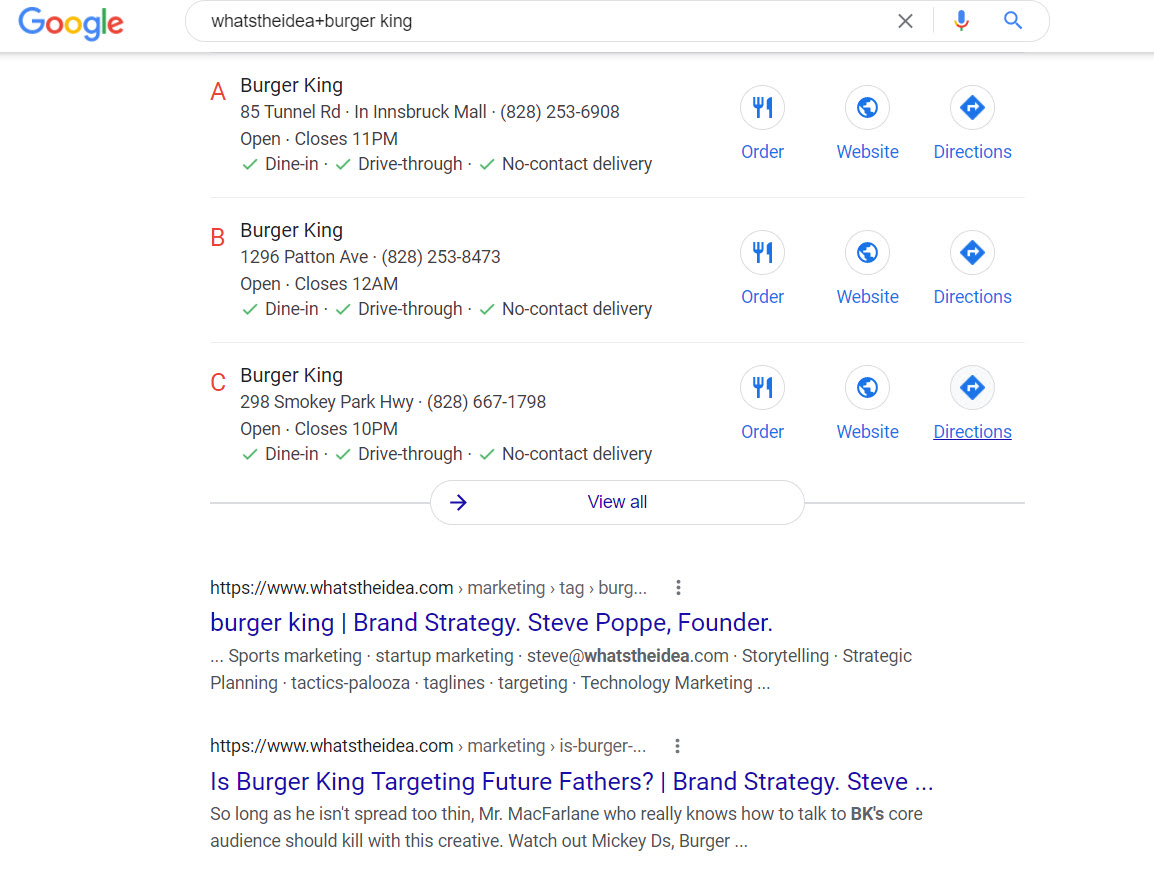This screenshot has width=1154, height=887.
Task: Click the Directions text under listing B
Action: click(x=972, y=297)
